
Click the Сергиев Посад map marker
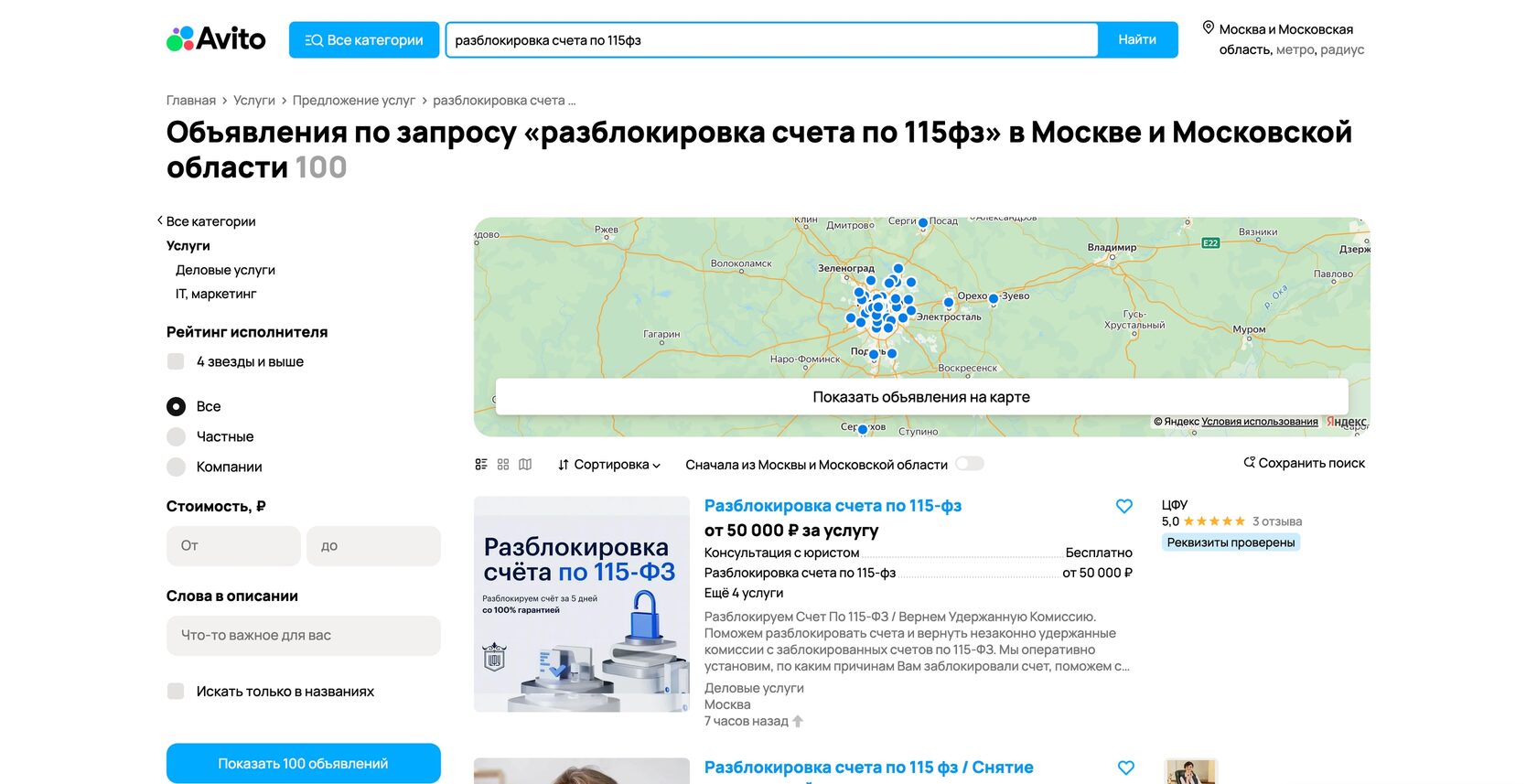923,222
